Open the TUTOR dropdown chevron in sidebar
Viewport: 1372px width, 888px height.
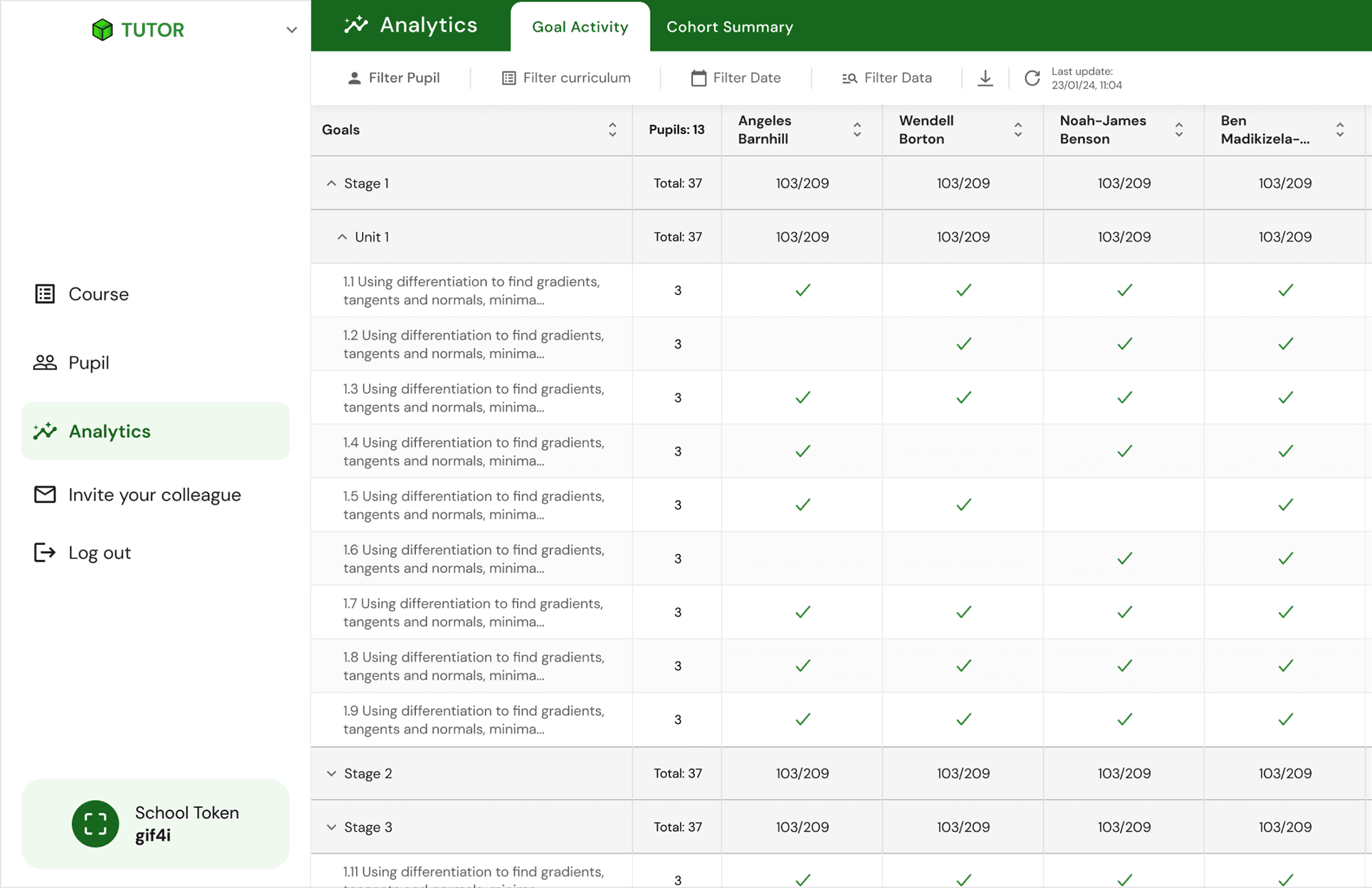point(292,30)
